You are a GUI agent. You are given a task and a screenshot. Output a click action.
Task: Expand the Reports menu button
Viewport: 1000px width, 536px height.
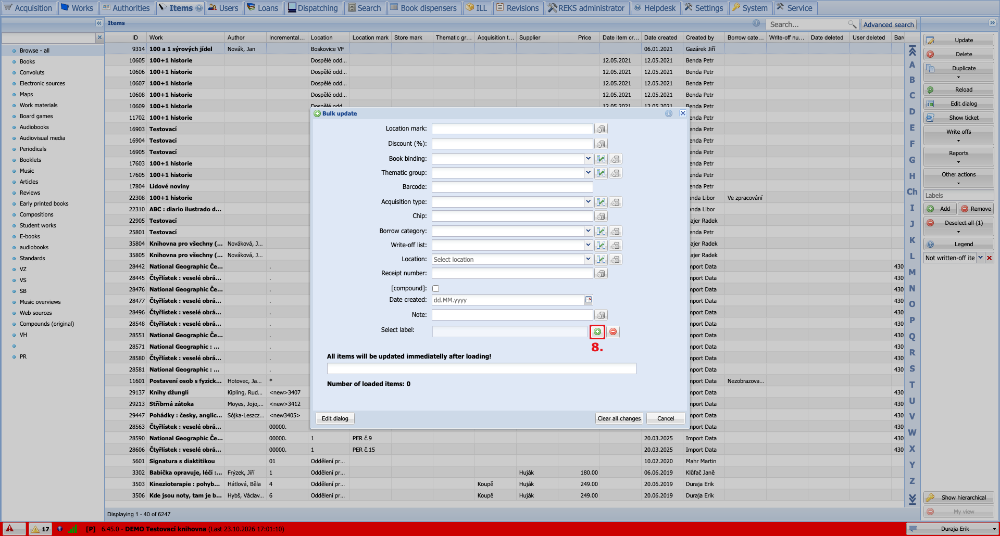pos(958,156)
